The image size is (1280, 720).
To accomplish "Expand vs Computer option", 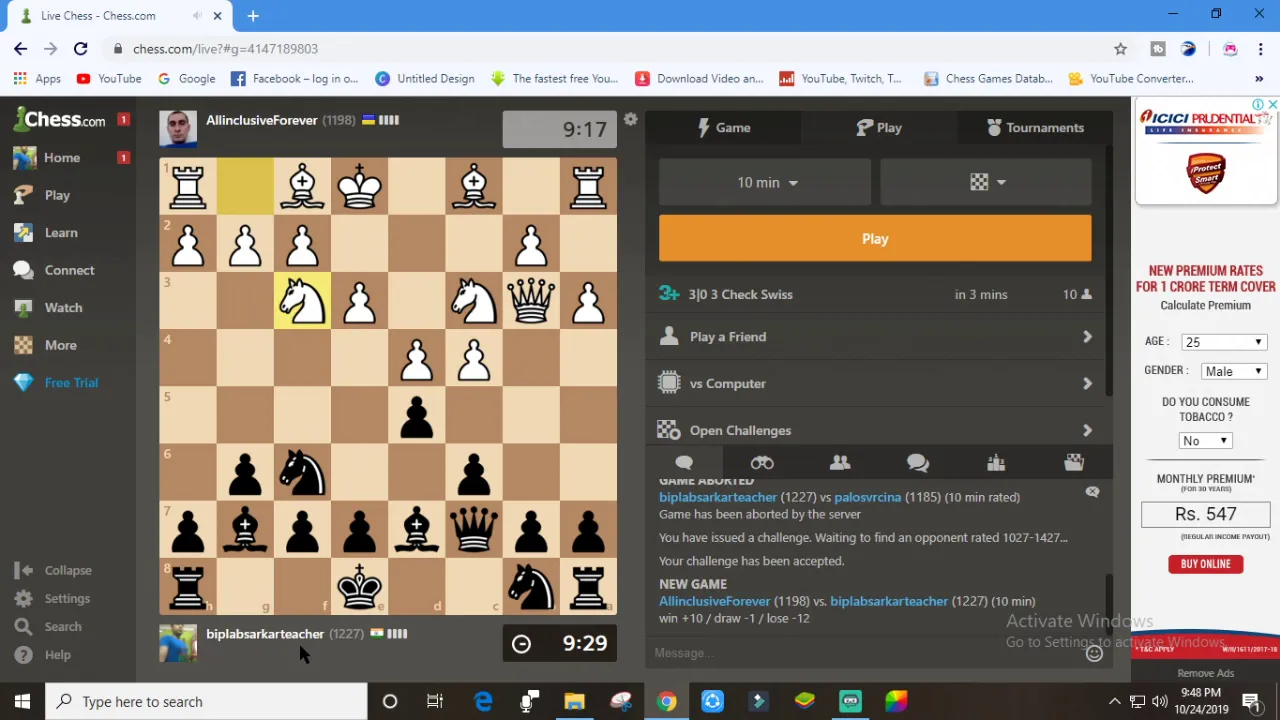I will coord(875,384).
